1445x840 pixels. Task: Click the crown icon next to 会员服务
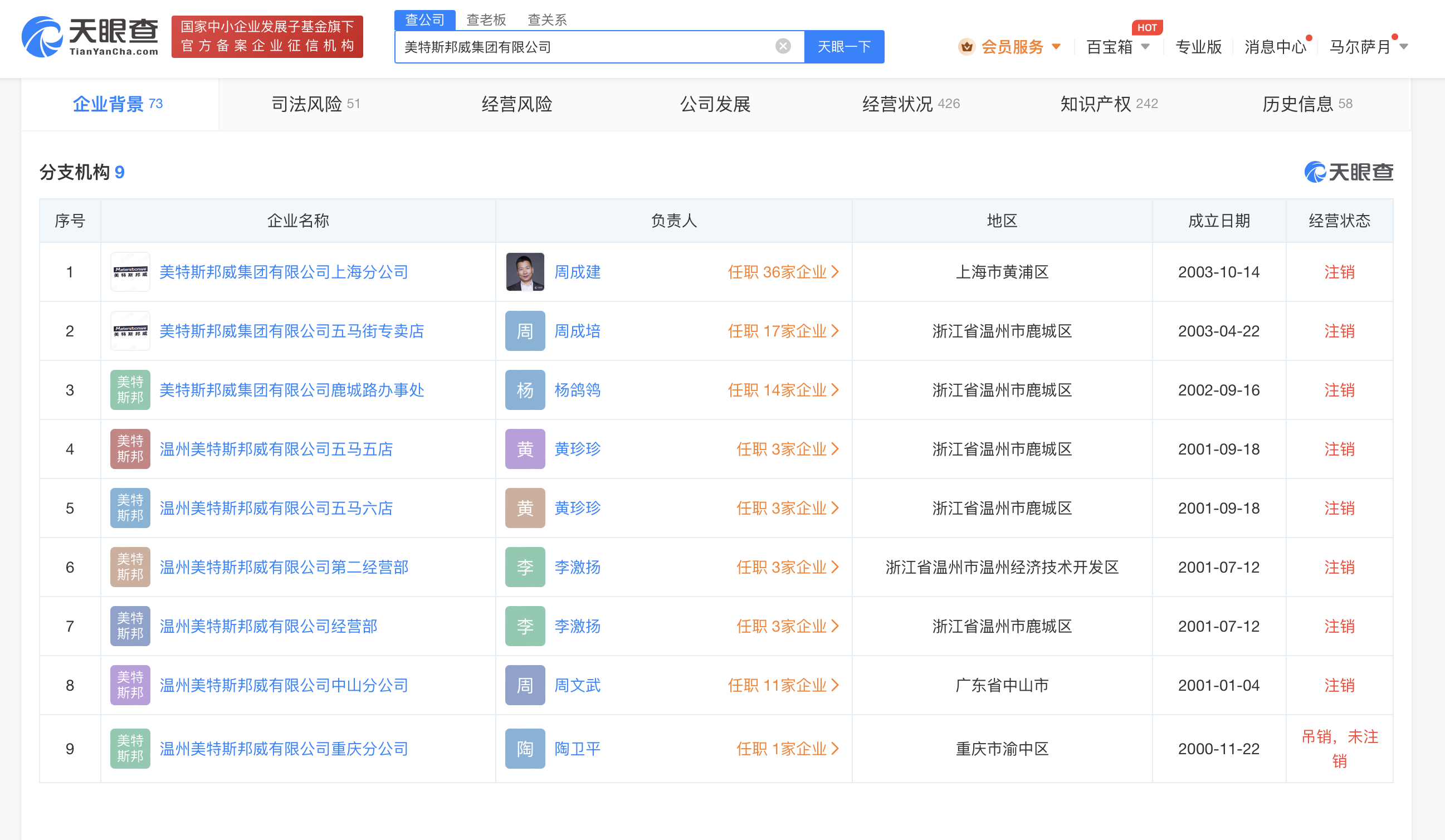967,47
